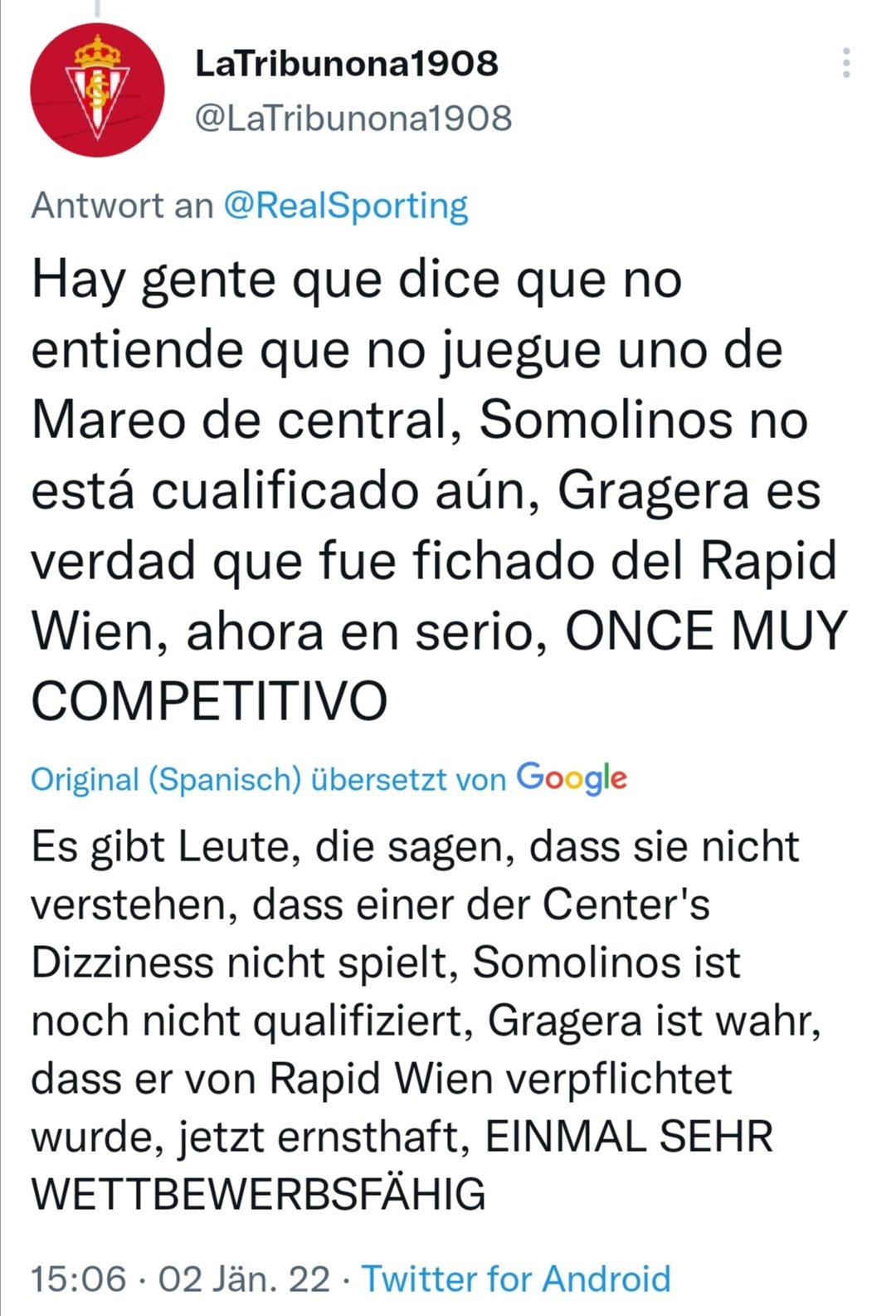Open the three-dot more options menu
Screen dimensions: 896x1316
846,63
